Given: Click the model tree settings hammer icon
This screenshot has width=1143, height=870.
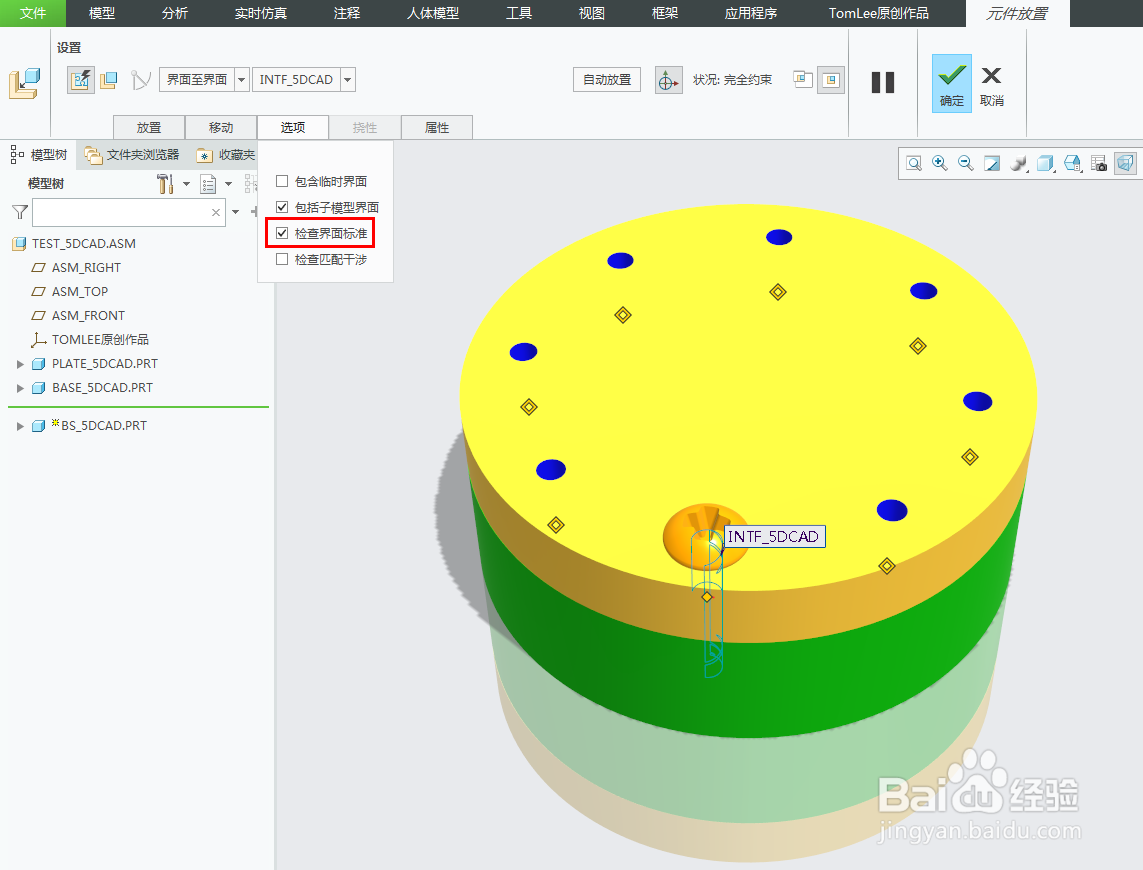Looking at the screenshot, I should pyautogui.click(x=165, y=184).
